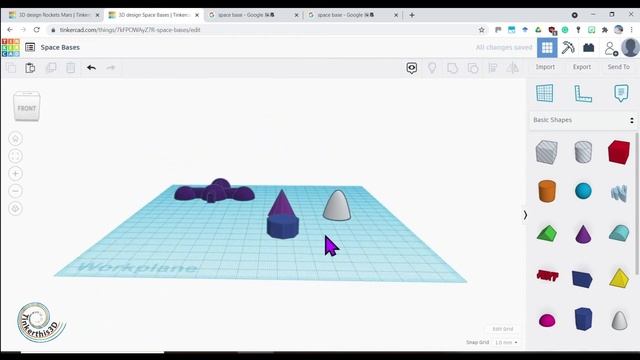Click the Home view button

[16, 139]
